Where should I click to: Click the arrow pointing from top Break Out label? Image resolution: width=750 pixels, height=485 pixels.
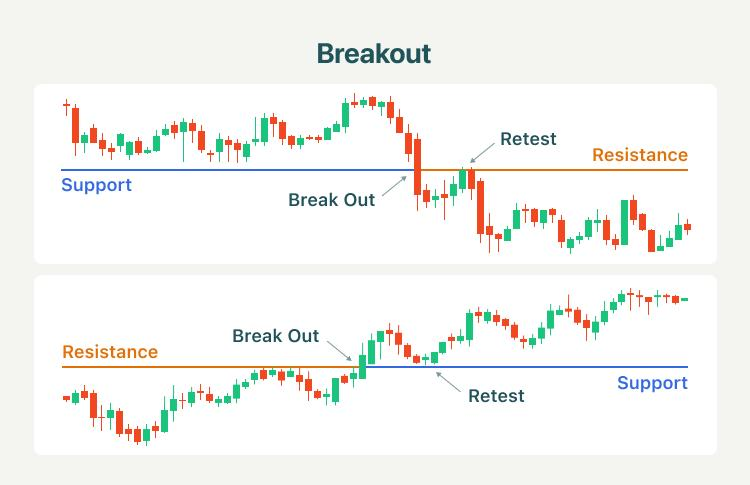click(x=394, y=186)
